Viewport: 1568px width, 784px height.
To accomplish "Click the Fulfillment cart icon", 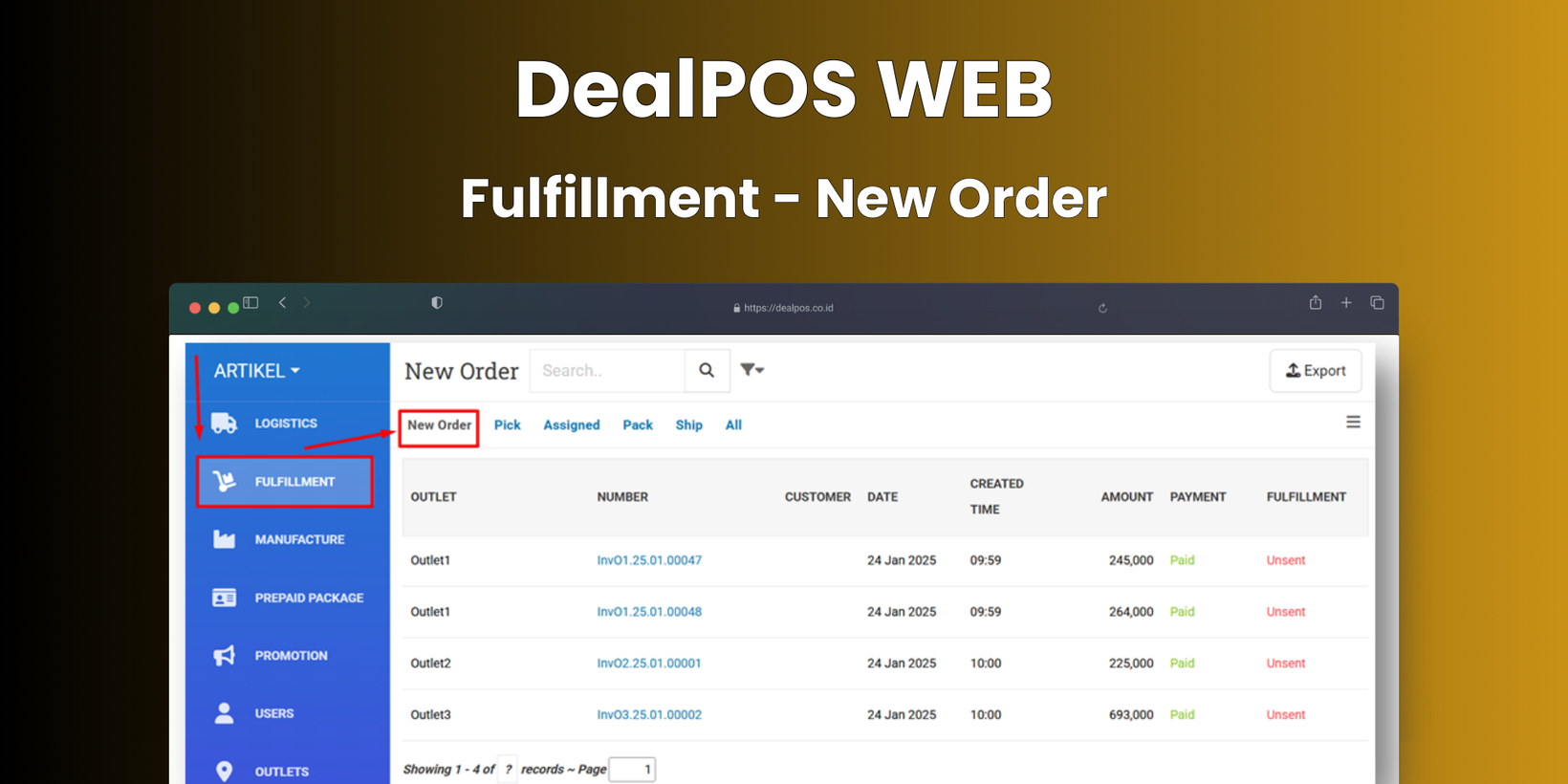I will coord(224,481).
